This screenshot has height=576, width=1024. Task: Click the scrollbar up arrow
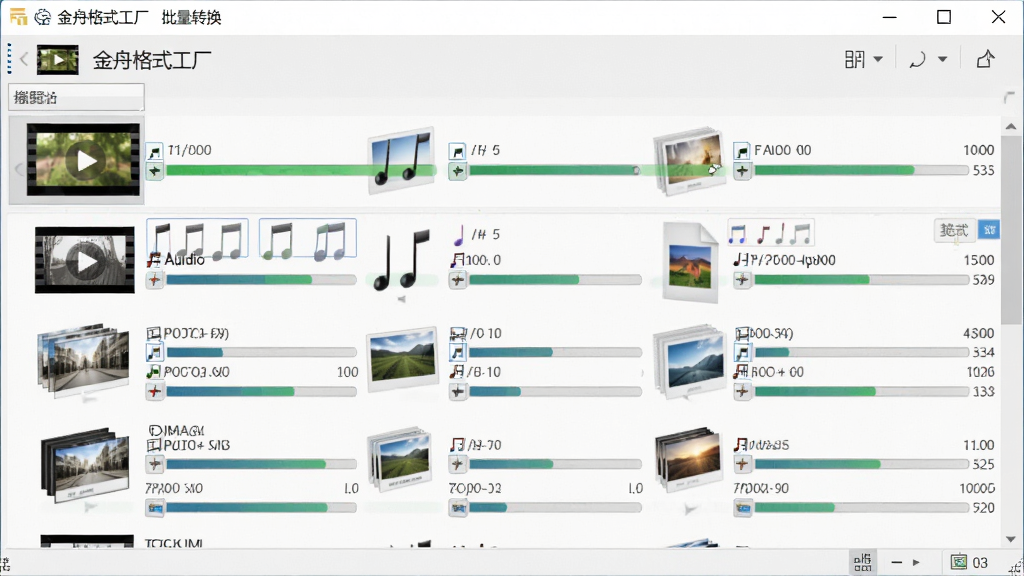(1011, 127)
